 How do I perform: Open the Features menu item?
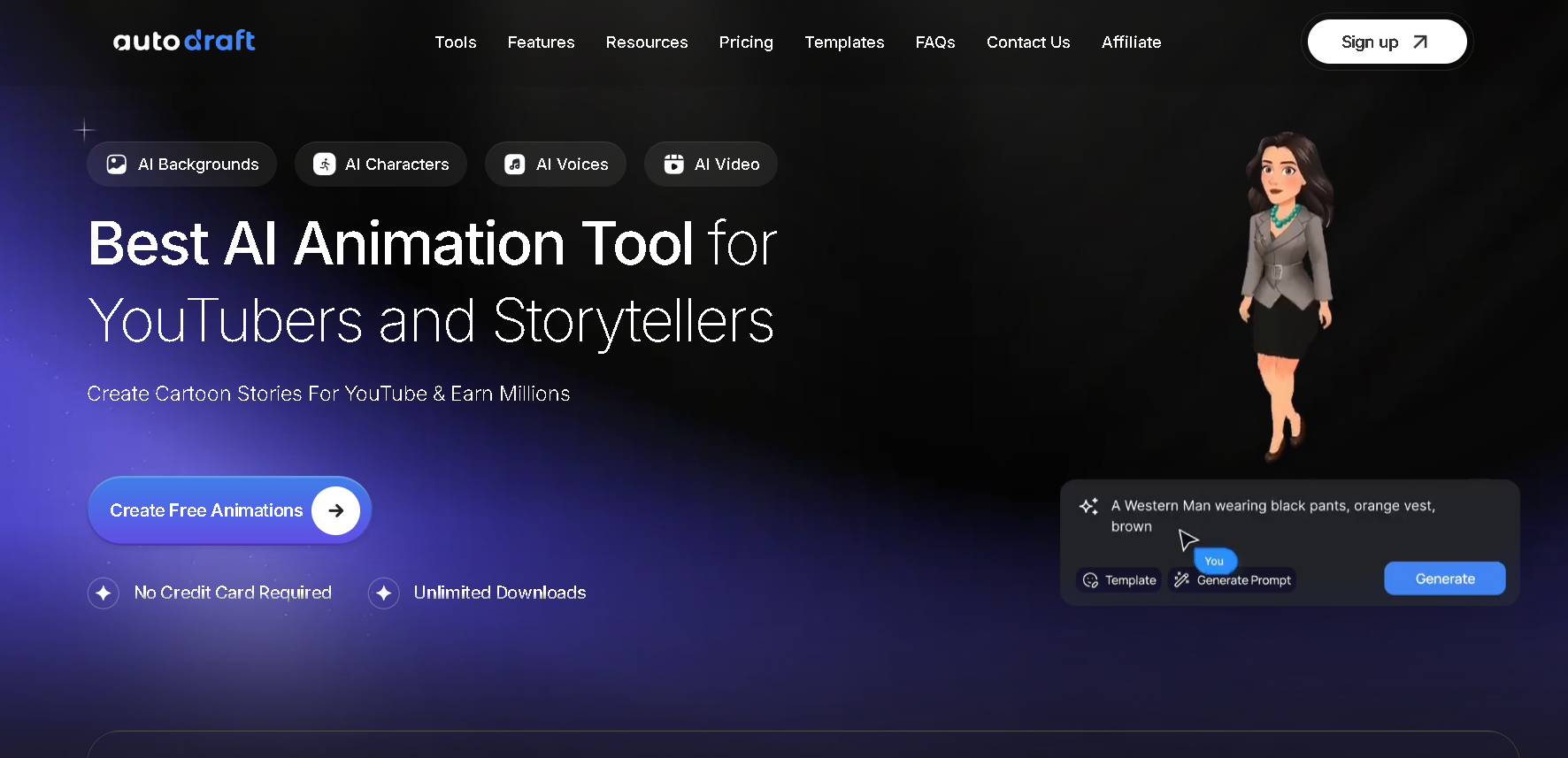[x=542, y=42]
